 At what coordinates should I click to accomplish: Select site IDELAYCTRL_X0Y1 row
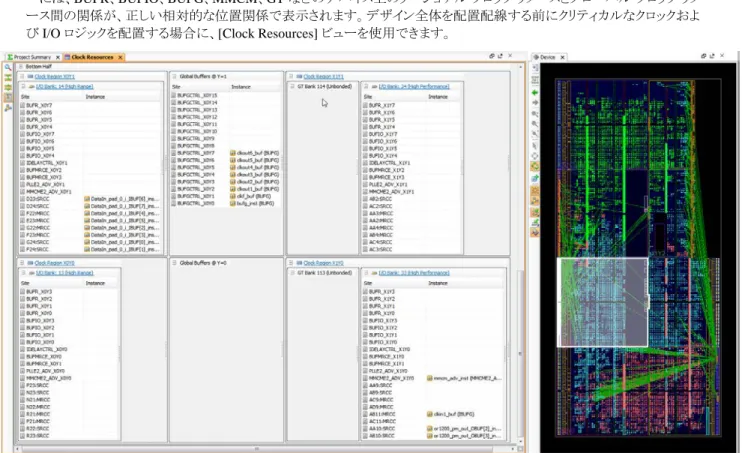pos(90,163)
